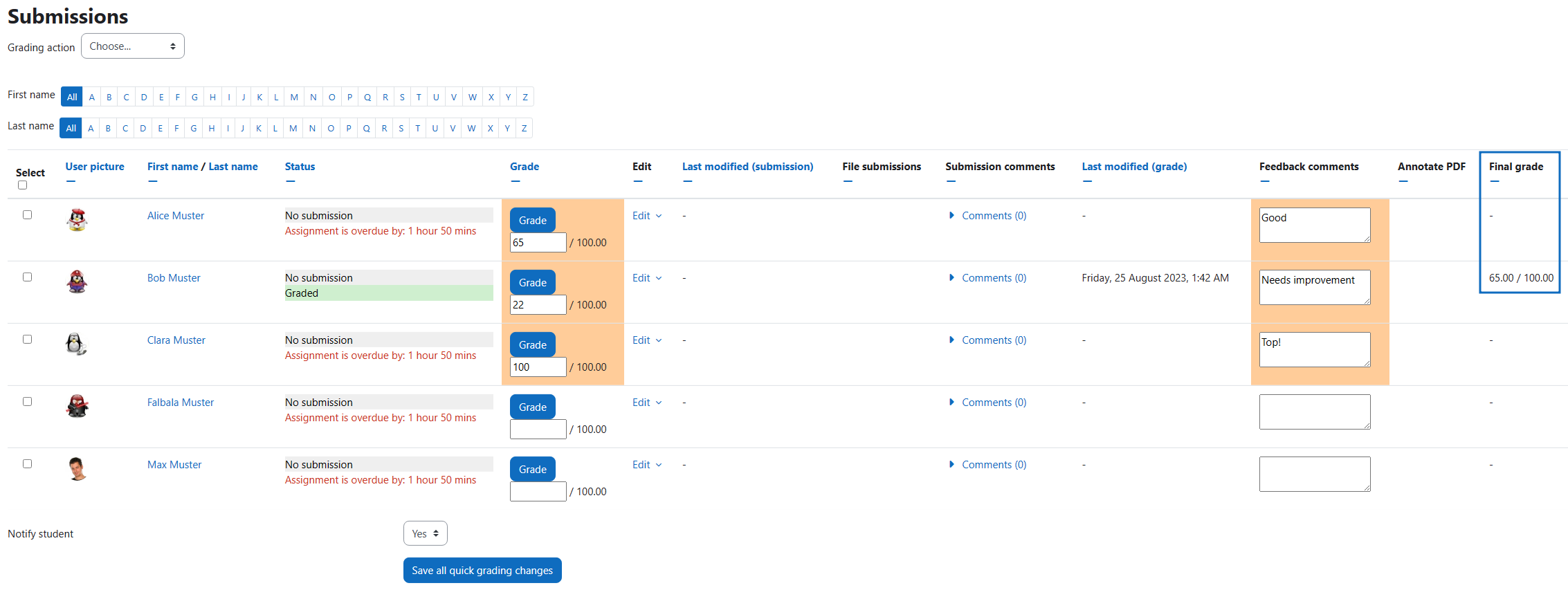Screen dimensions: 1568x590
Task: Filter First name by letter A
Action: click(x=91, y=97)
